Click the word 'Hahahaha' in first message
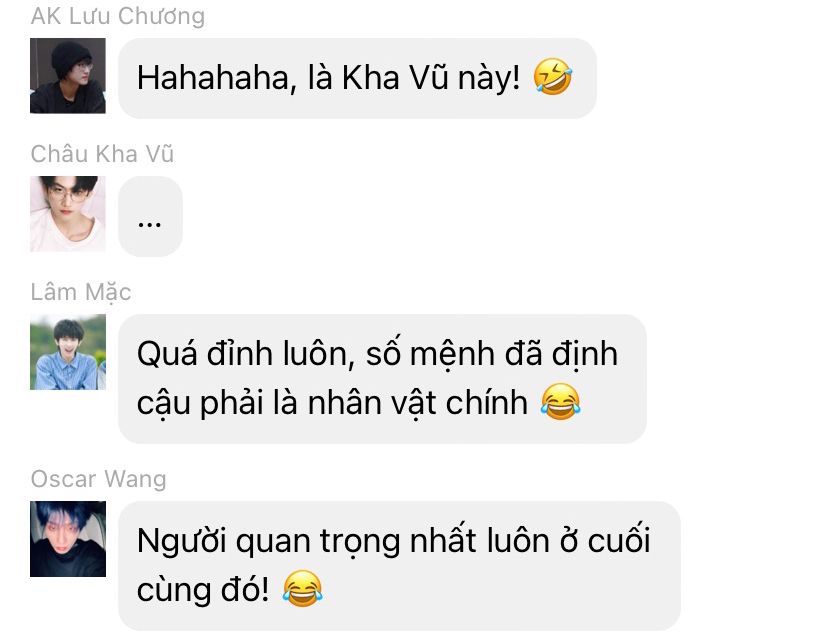The image size is (828, 637). (x=213, y=78)
